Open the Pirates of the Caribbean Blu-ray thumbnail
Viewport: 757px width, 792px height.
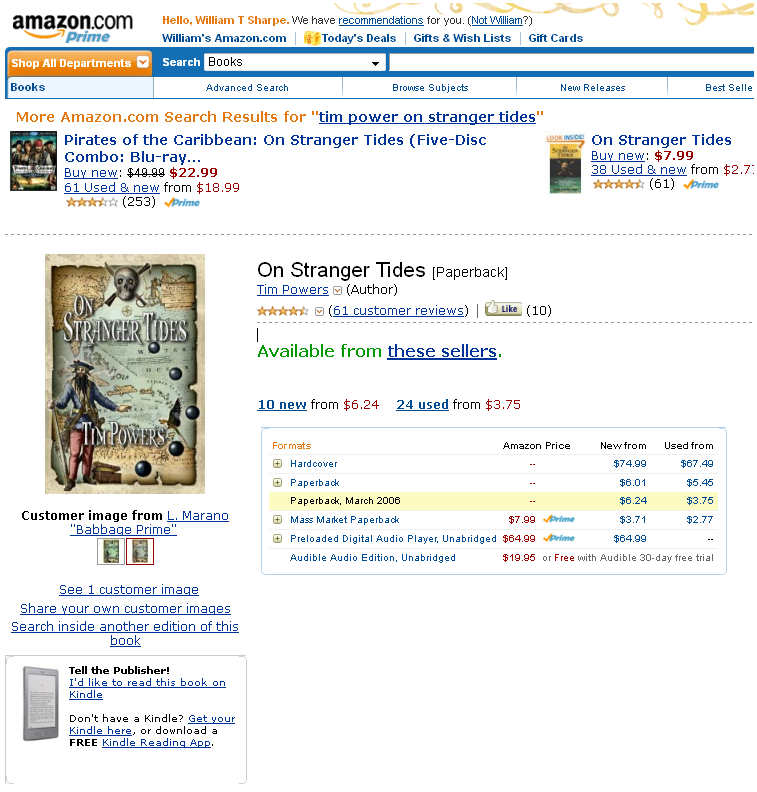click(x=33, y=161)
